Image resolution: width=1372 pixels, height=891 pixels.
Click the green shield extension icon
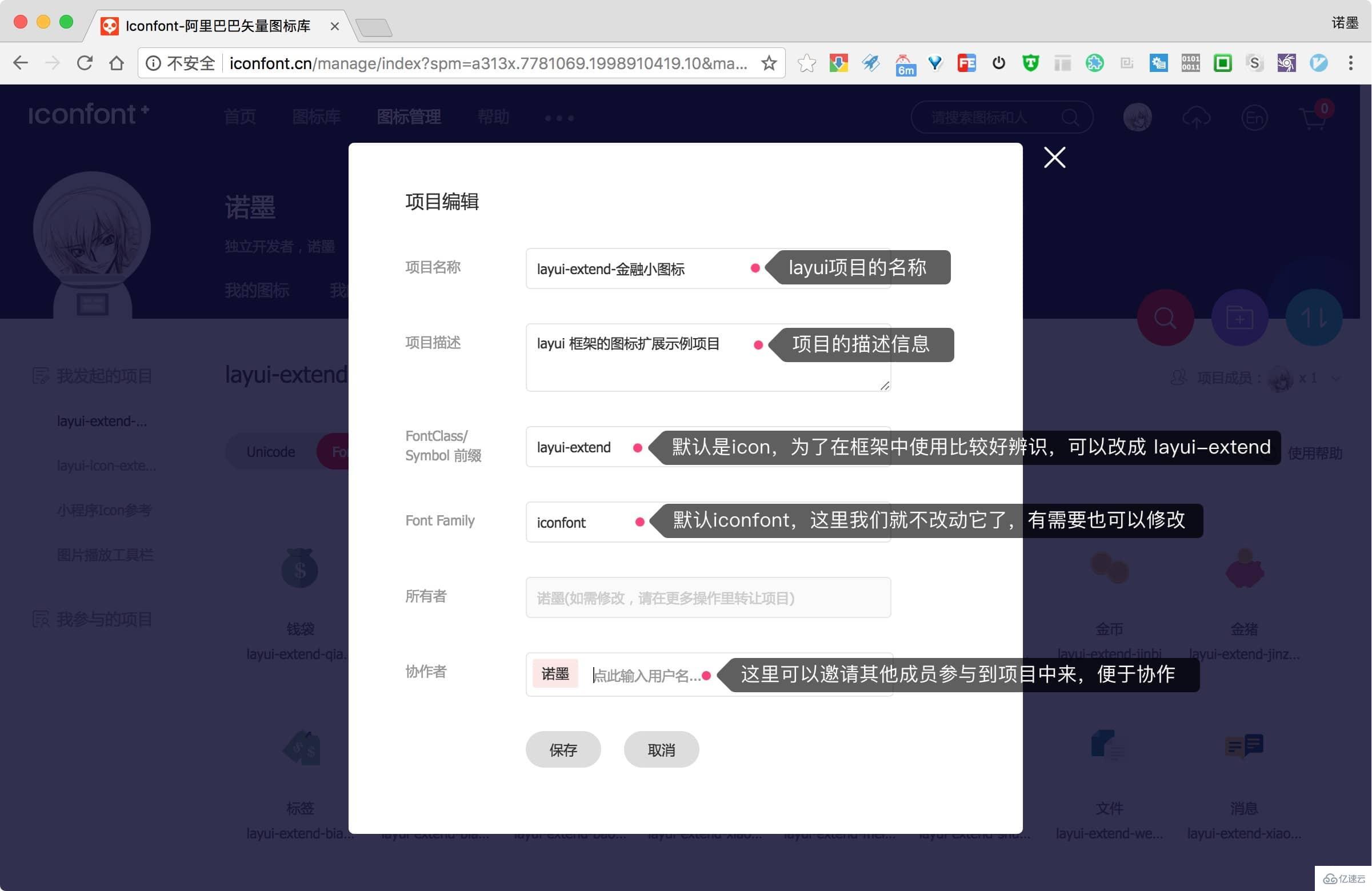coord(1031,63)
